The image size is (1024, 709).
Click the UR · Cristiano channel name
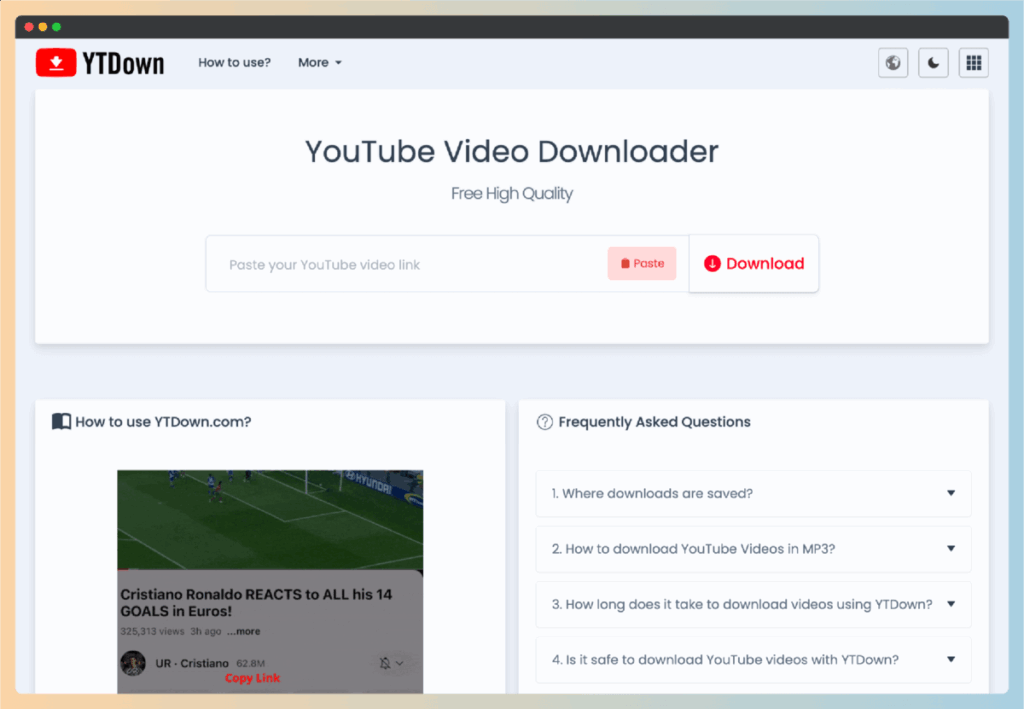coord(192,663)
